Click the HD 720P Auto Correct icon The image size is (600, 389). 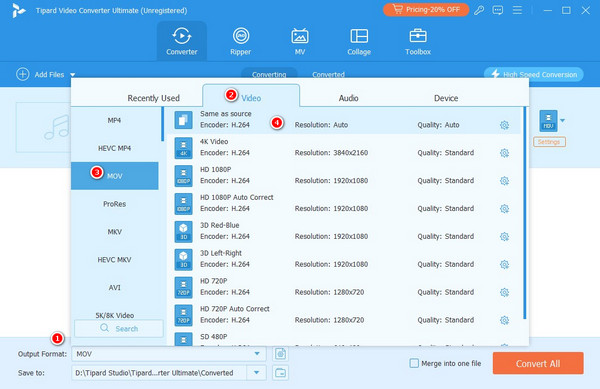[183, 316]
